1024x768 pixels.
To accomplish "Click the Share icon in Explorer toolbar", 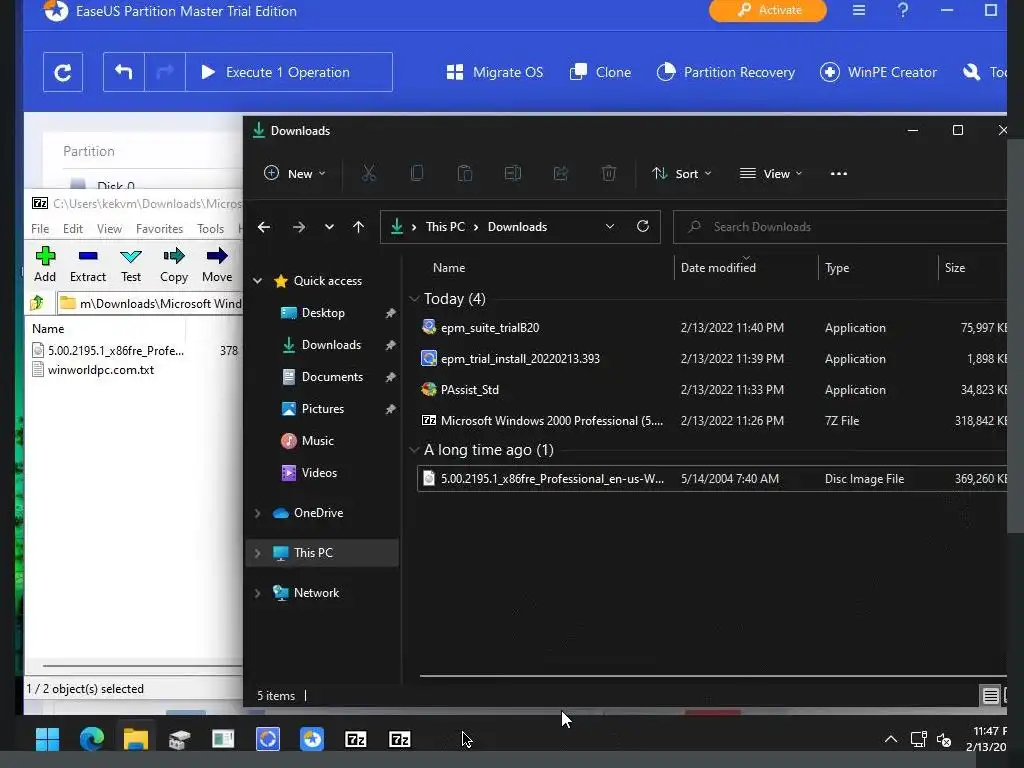I will click(560, 174).
